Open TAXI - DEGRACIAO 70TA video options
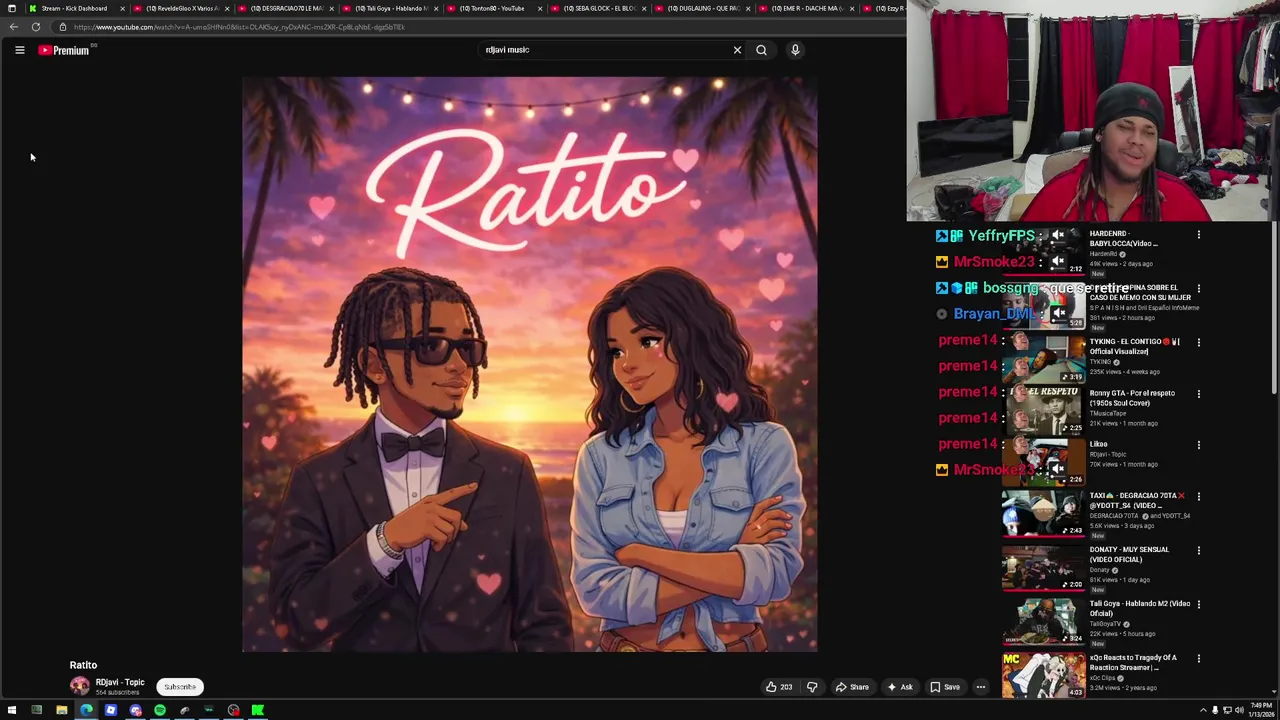 pos(1199,497)
